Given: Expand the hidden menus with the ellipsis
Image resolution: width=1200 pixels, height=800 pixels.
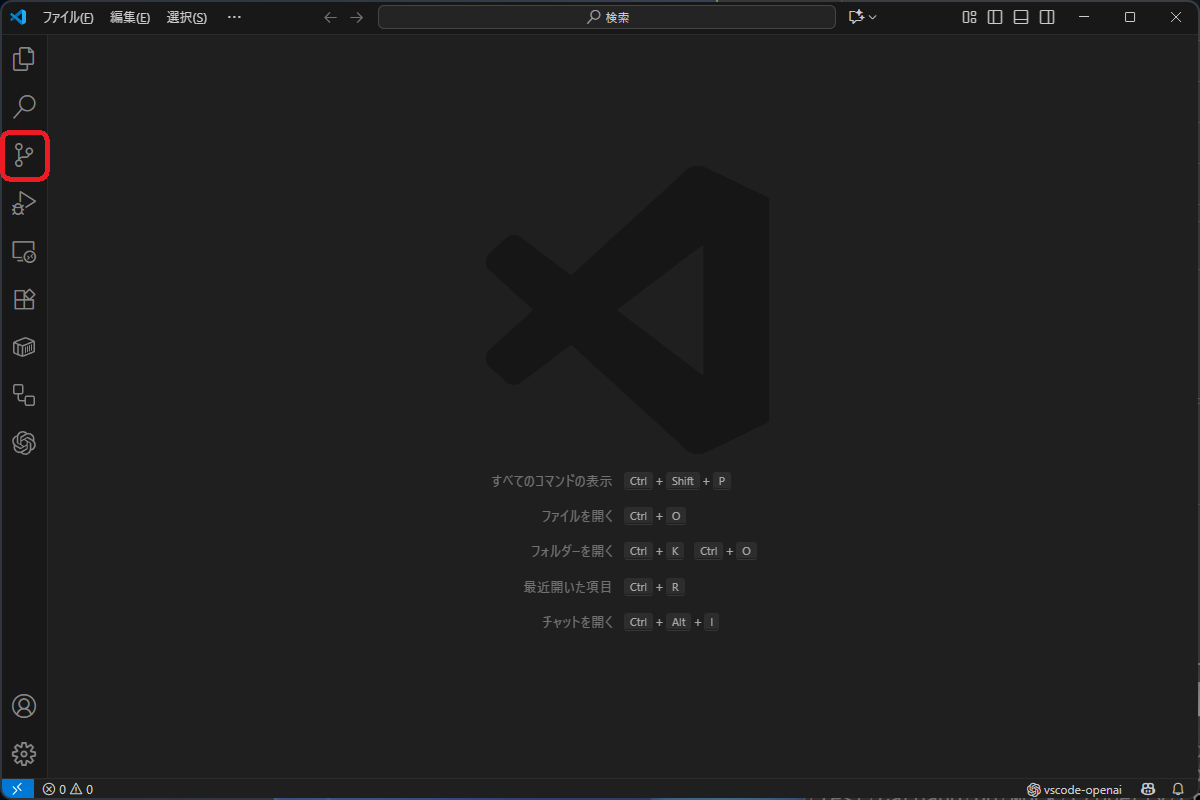Looking at the screenshot, I should pyautogui.click(x=234, y=17).
